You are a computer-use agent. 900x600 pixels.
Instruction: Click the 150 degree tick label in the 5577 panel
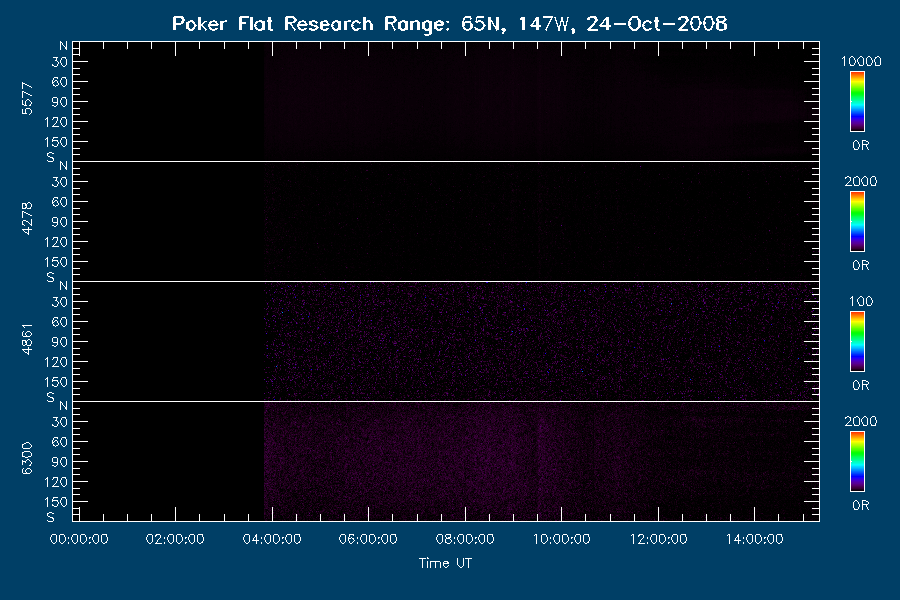pyautogui.click(x=56, y=142)
